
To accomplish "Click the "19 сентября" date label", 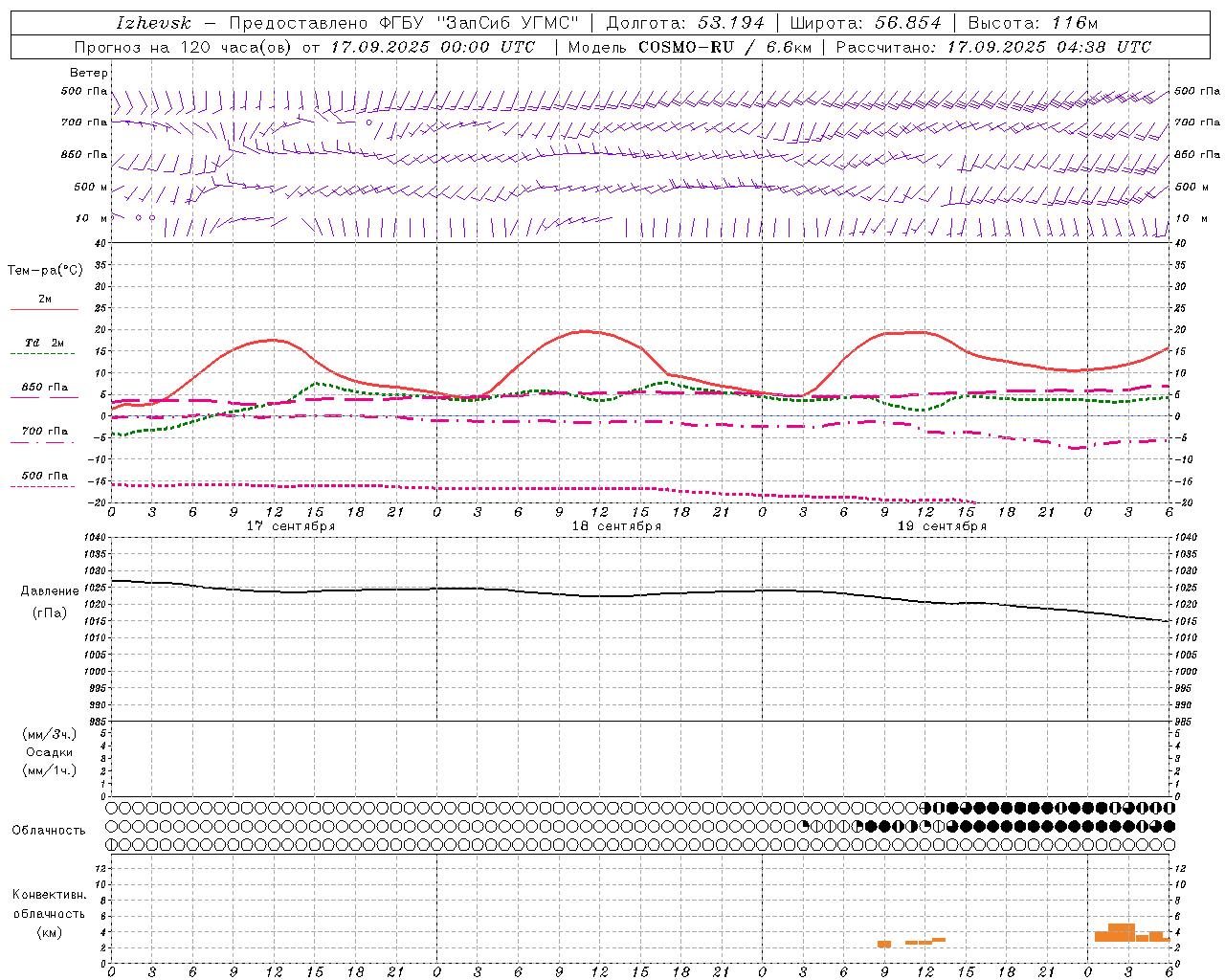I will [942, 526].
